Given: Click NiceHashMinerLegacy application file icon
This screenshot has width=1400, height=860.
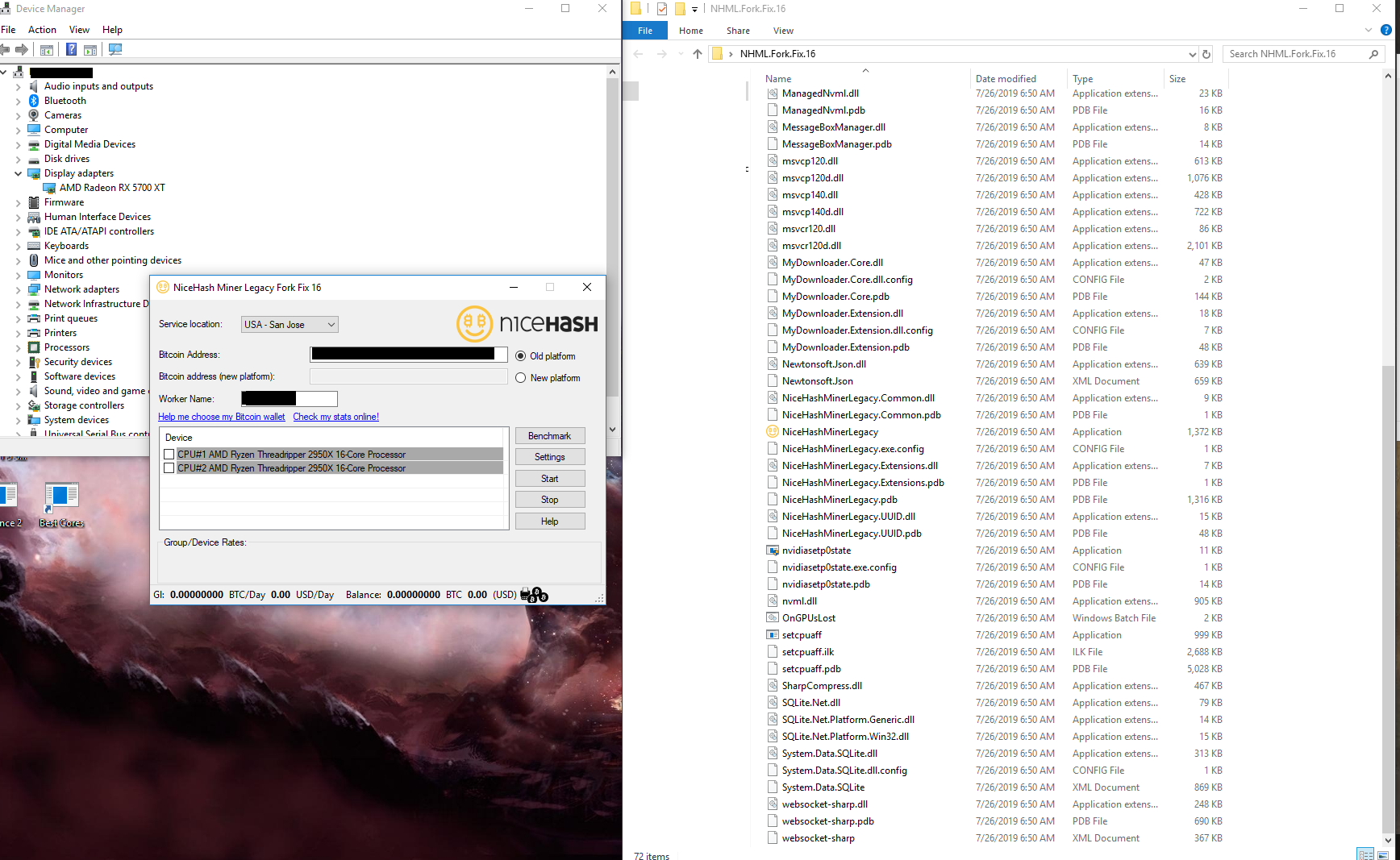Looking at the screenshot, I should [x=772, y=432].
